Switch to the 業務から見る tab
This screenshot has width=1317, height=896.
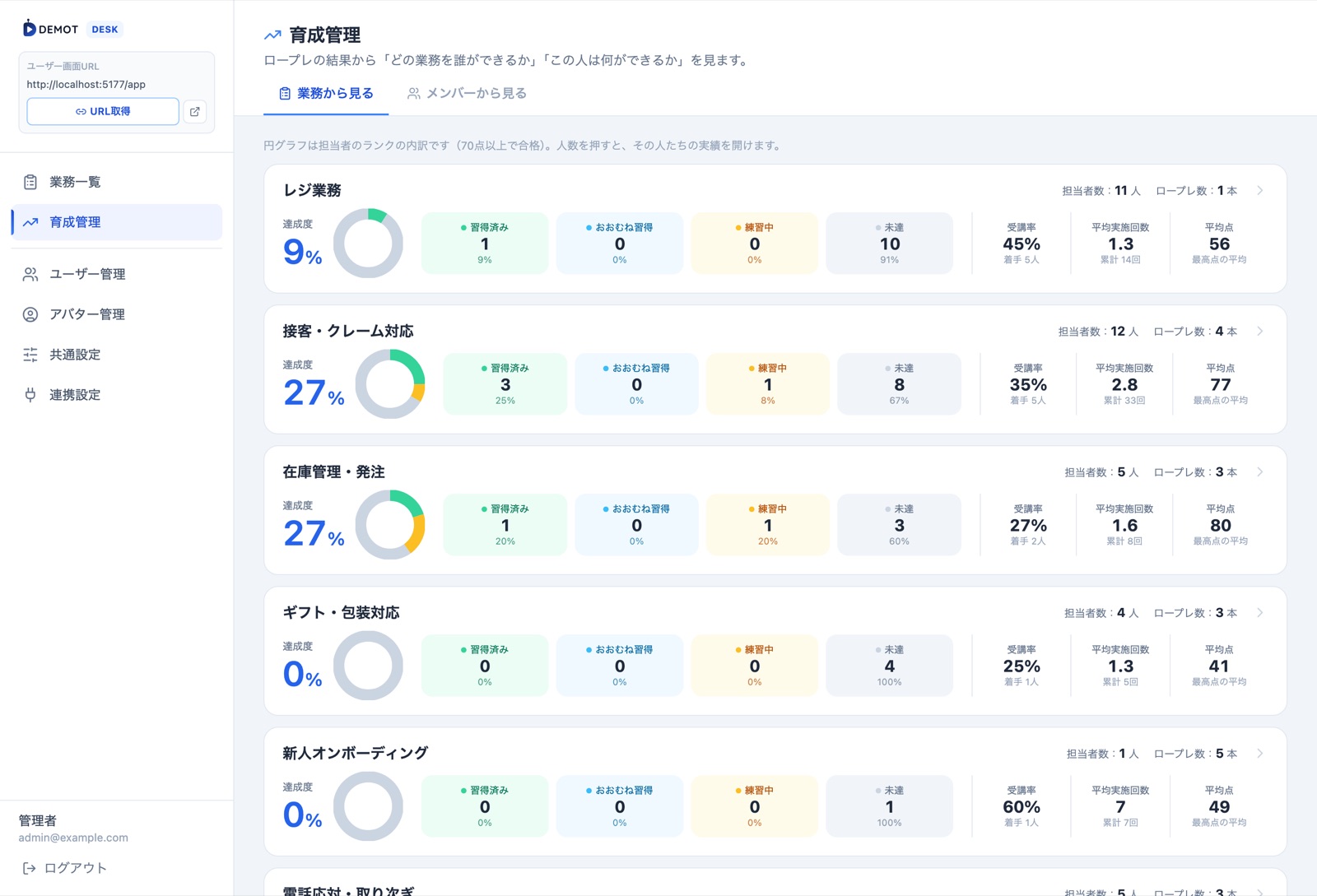(x=326, y=94)
